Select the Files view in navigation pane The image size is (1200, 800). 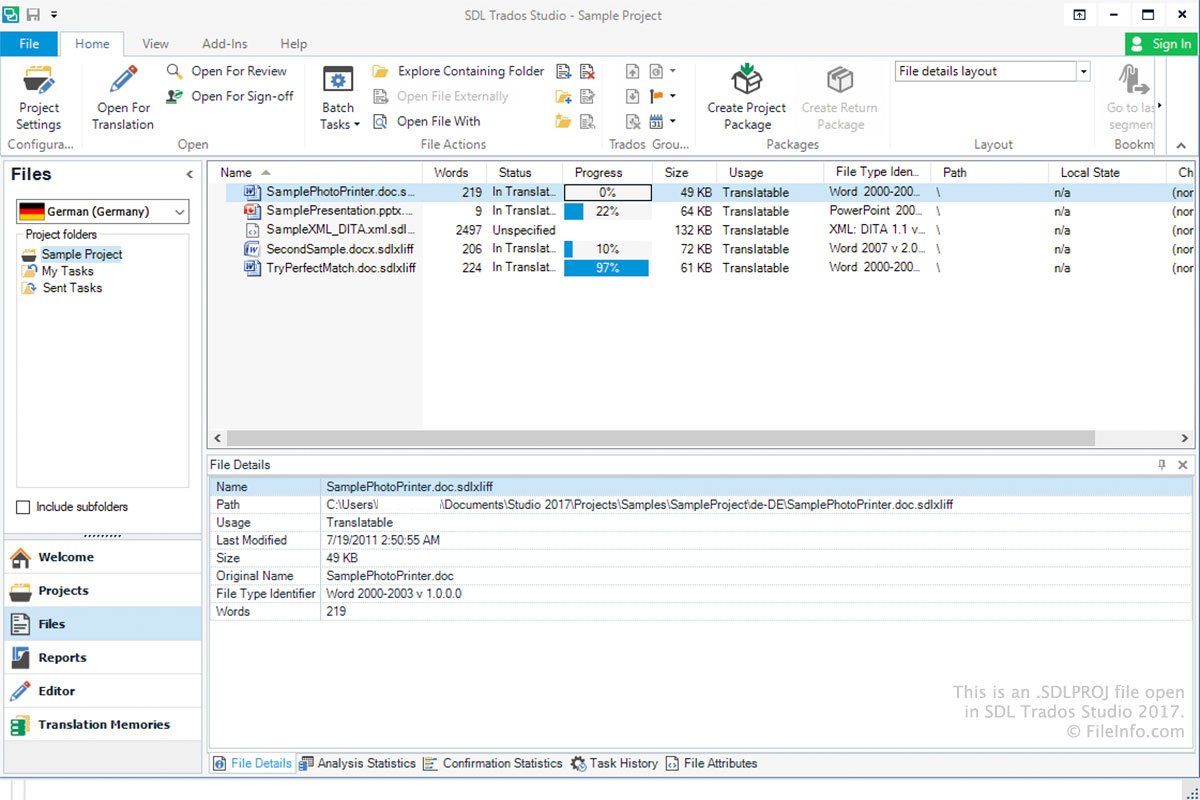click(104, 624)
